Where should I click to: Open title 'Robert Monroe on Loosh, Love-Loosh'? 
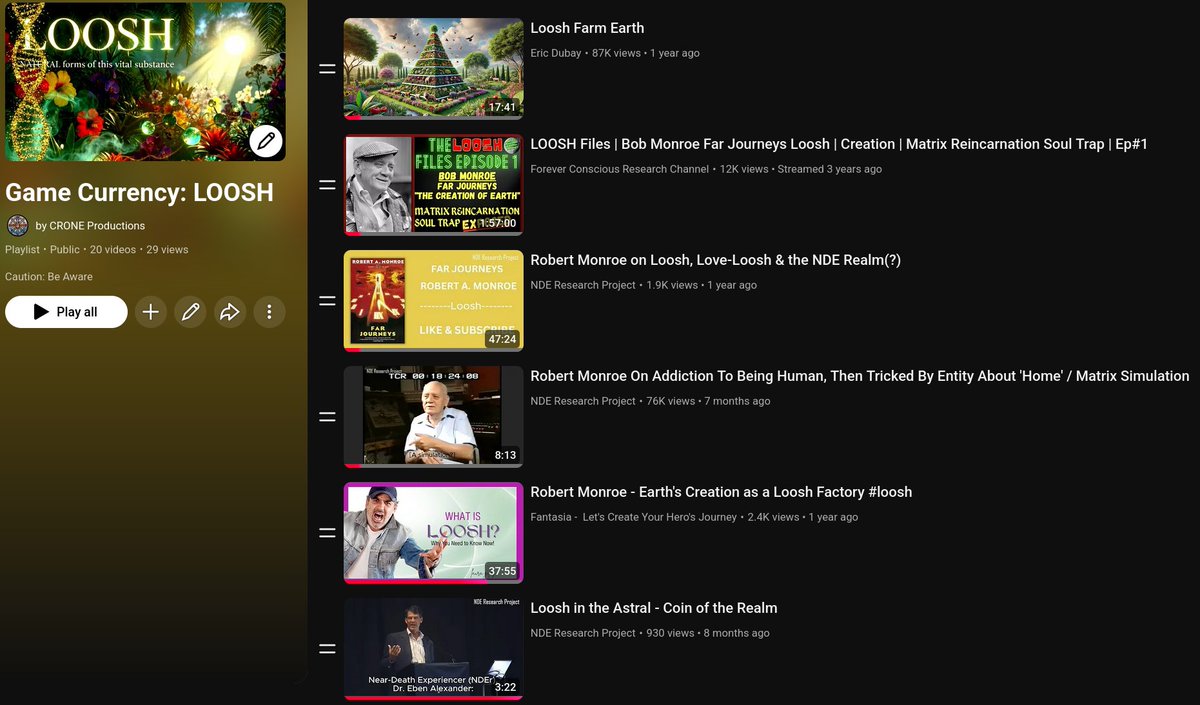click(716, 260)
